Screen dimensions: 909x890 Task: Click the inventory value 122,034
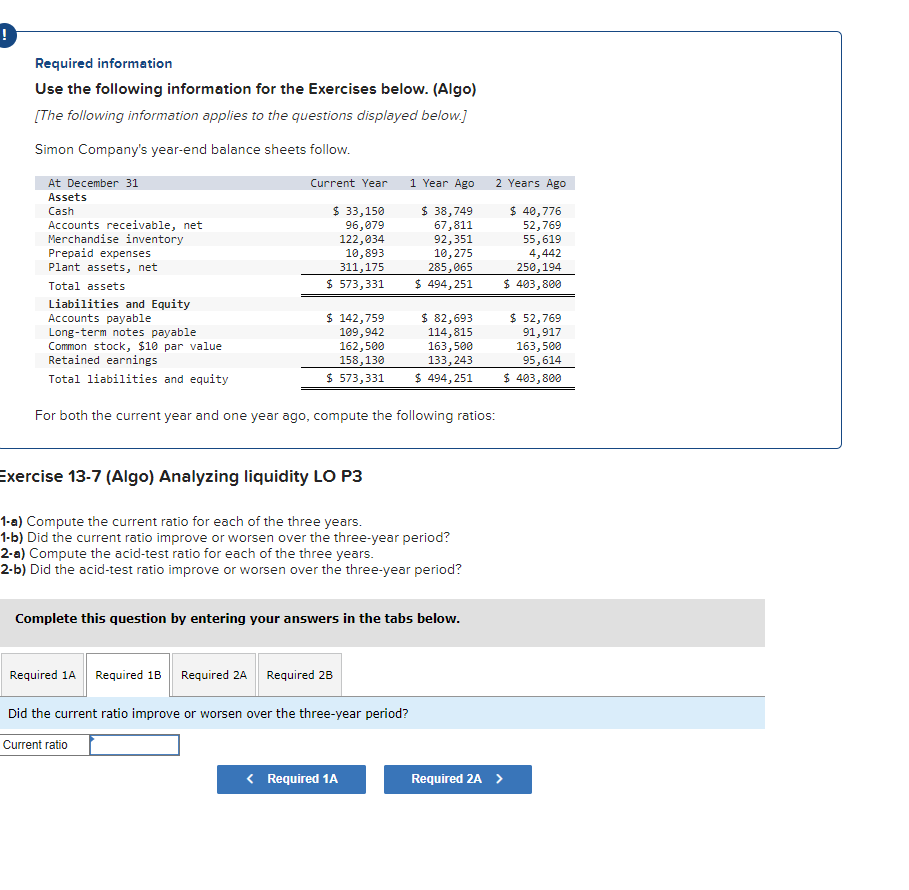[x=362, y=239]
